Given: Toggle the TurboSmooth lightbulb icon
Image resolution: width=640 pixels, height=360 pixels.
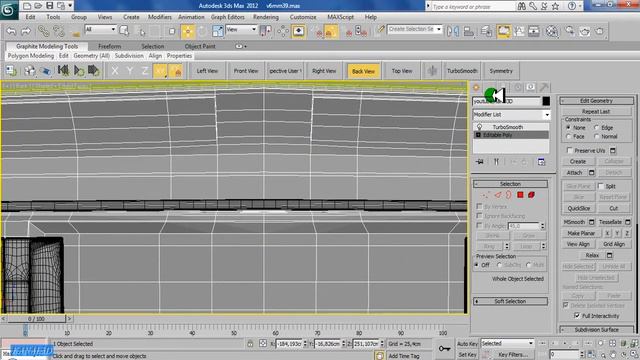Looking at the screenshot, I should [x=480, y=127].
